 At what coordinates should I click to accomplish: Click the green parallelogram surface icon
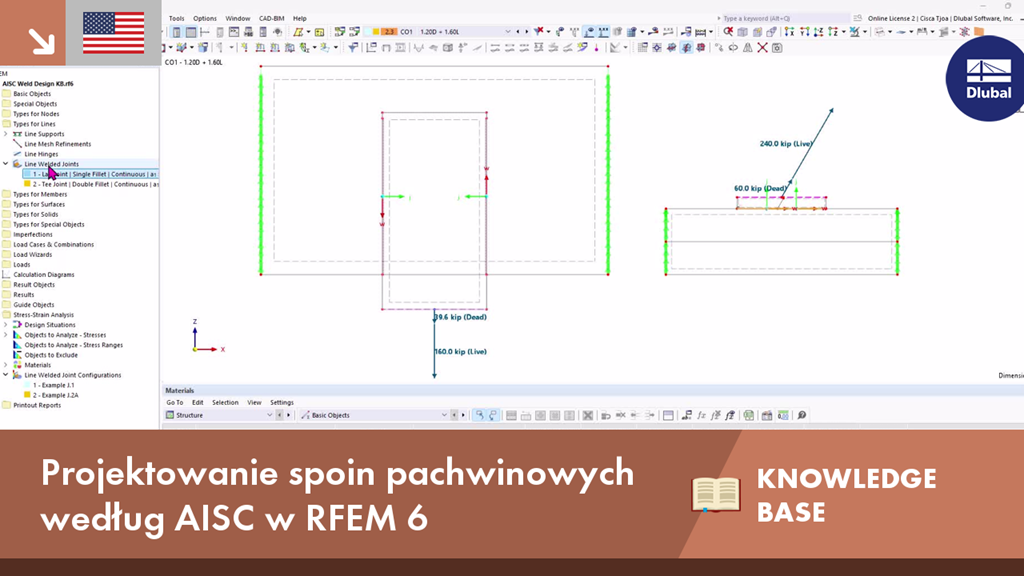tap(298, 32)
